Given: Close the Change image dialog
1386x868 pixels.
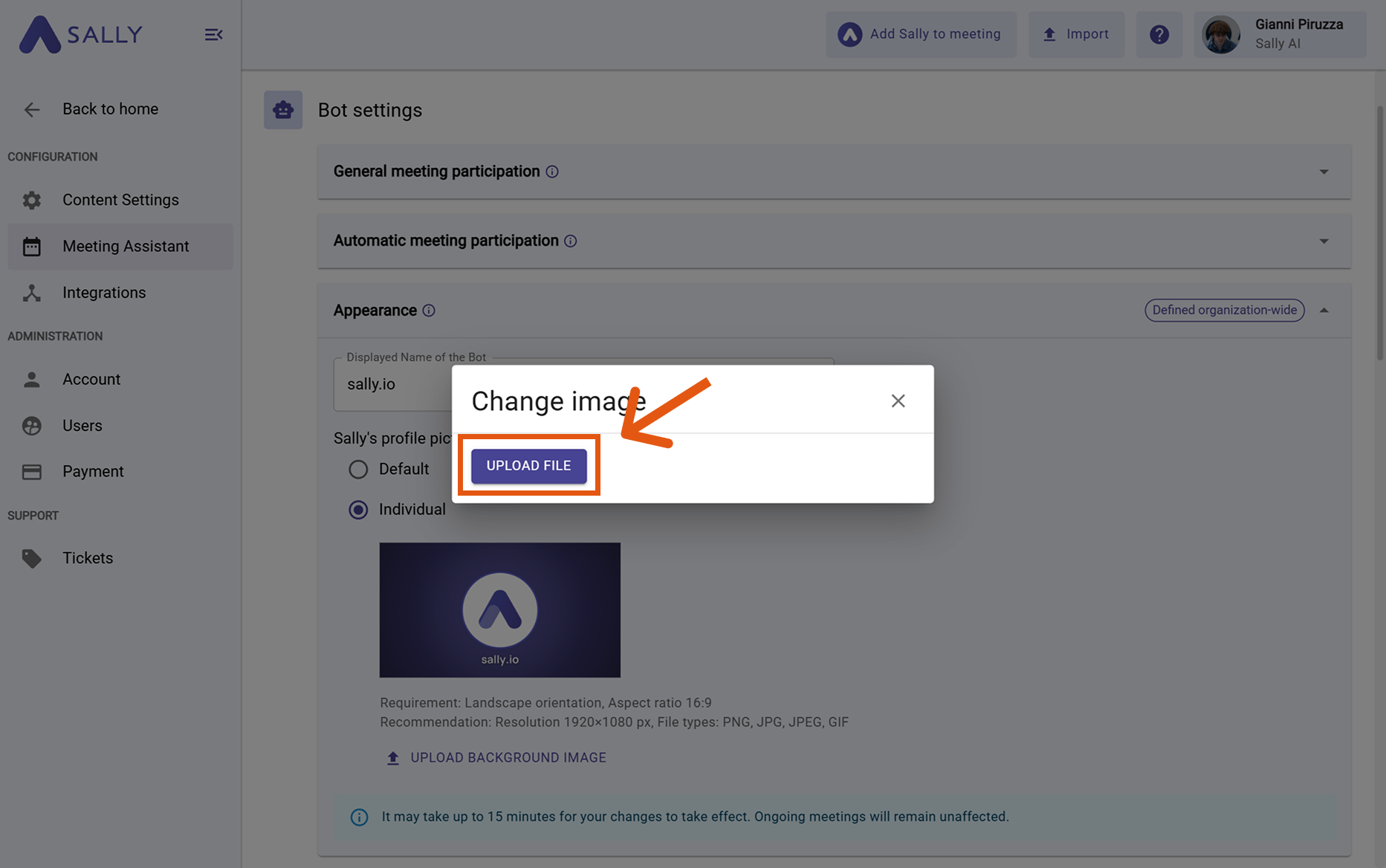Looking at the screenshot, I should click(898, 401).
